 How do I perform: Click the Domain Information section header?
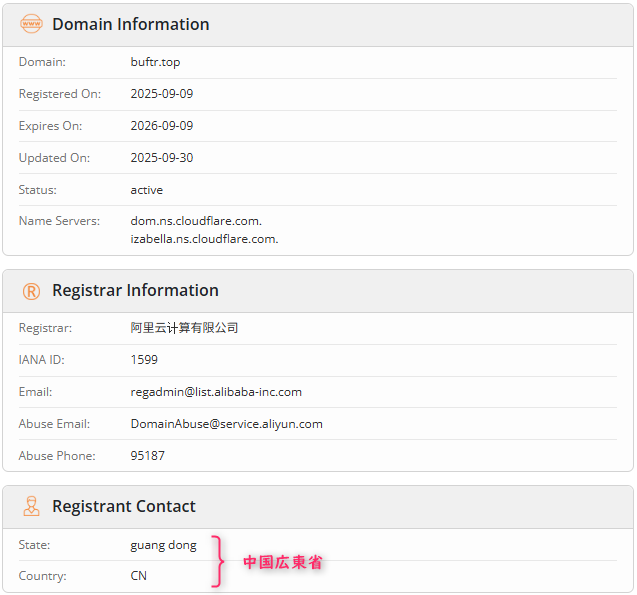pos(131,24)
